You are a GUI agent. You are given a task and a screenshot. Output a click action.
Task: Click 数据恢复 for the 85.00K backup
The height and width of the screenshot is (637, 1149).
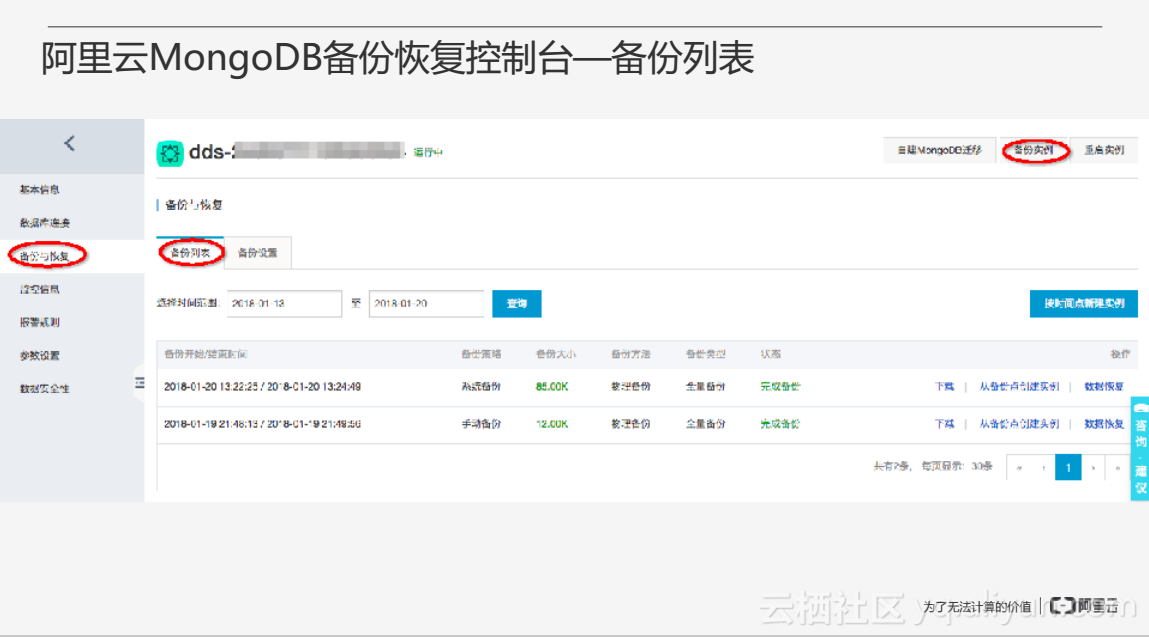click(x=1104, y=387)
